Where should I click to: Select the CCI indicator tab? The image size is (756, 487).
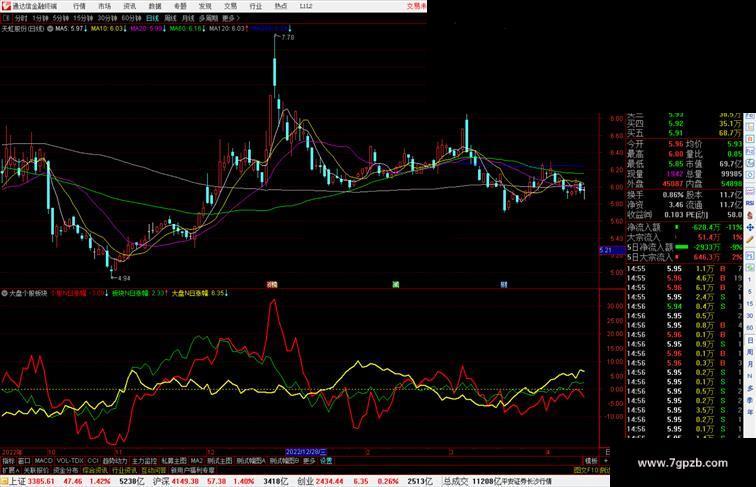click(93, 461)
